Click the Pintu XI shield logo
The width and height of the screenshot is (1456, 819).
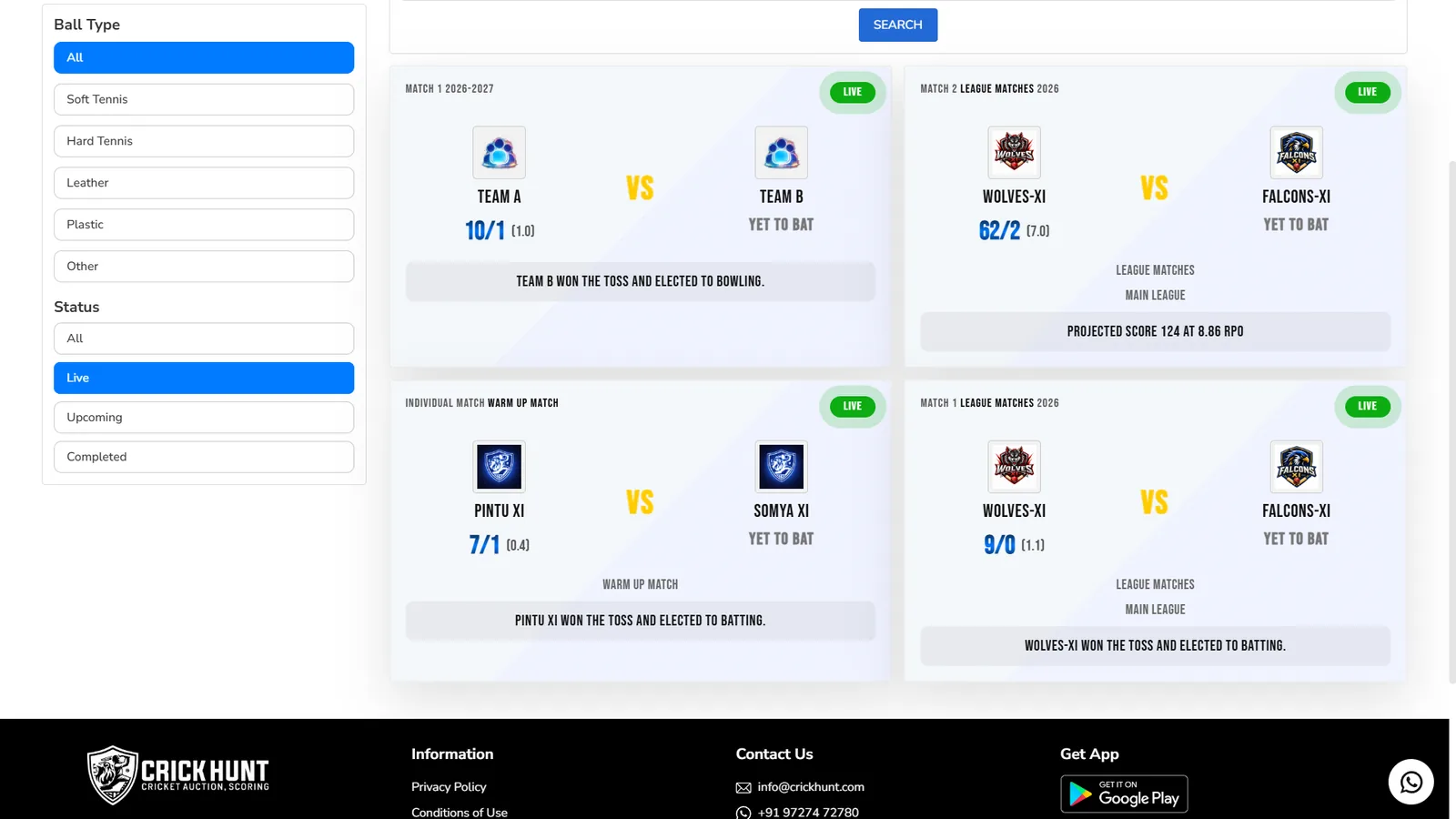[x=499, y=467]
